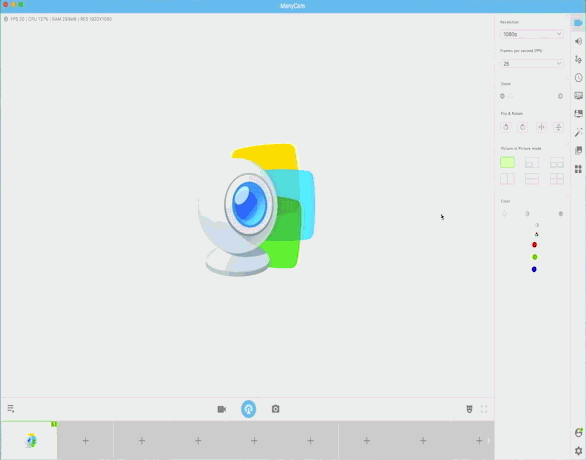Open the grid layout icon in sidebar
The image size is (586, 460).
[x=578, y=169]
